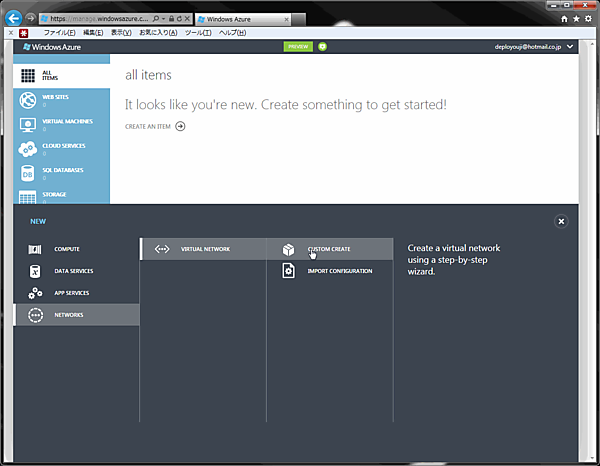Open the ファイル(F) menu
The width and height of the screenshot is (600, 466).
click(59, 33)
